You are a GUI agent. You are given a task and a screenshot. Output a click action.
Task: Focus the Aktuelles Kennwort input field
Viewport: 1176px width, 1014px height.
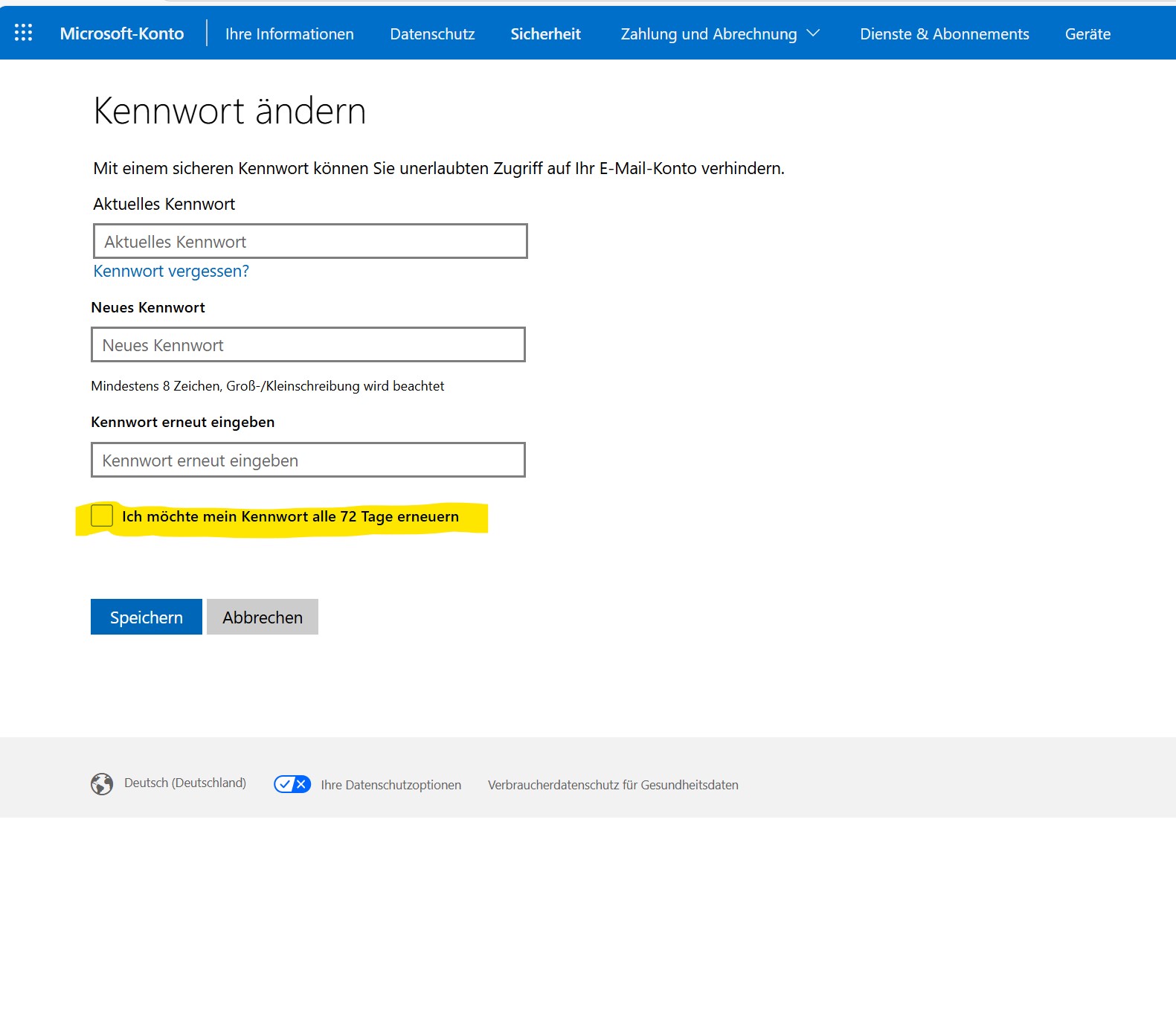click(310, 241)
